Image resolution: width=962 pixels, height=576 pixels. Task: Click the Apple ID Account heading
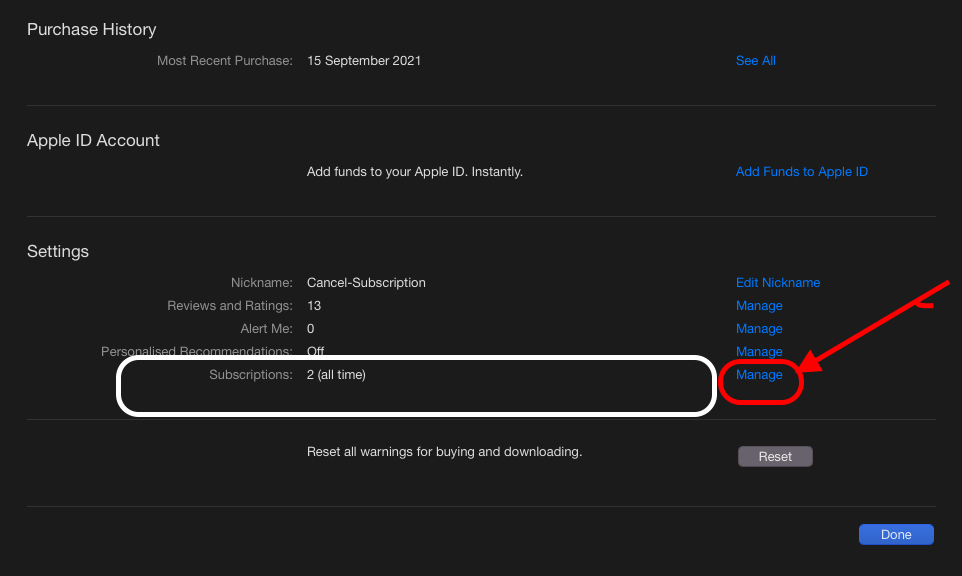coord(93,141)
